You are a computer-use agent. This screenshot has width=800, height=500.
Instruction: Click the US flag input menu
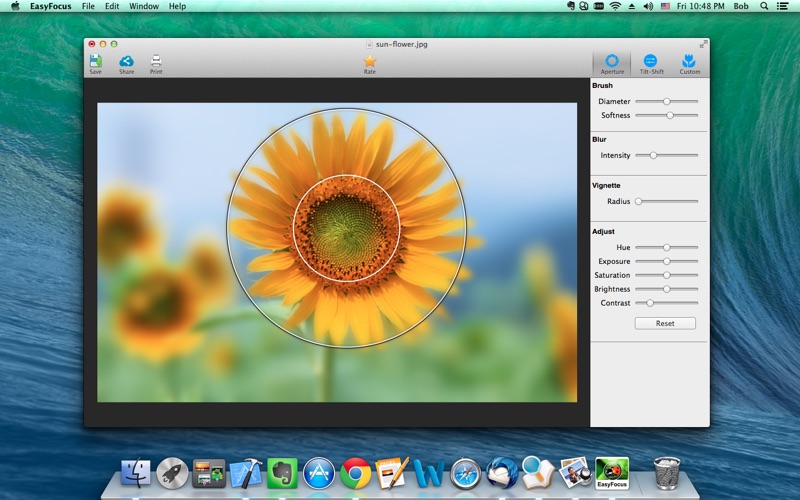pos(665,6)
